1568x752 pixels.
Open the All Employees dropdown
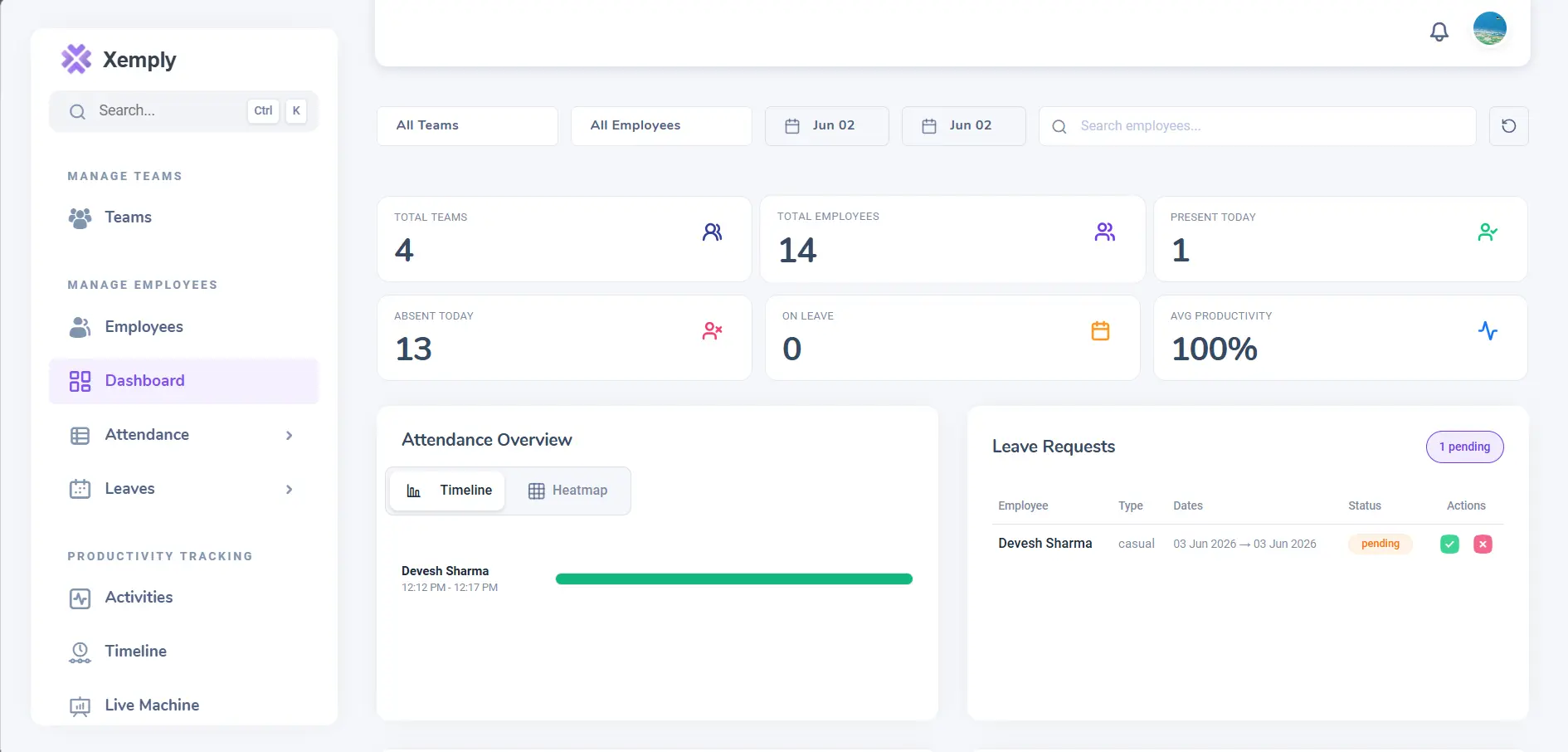coord(661,126)
